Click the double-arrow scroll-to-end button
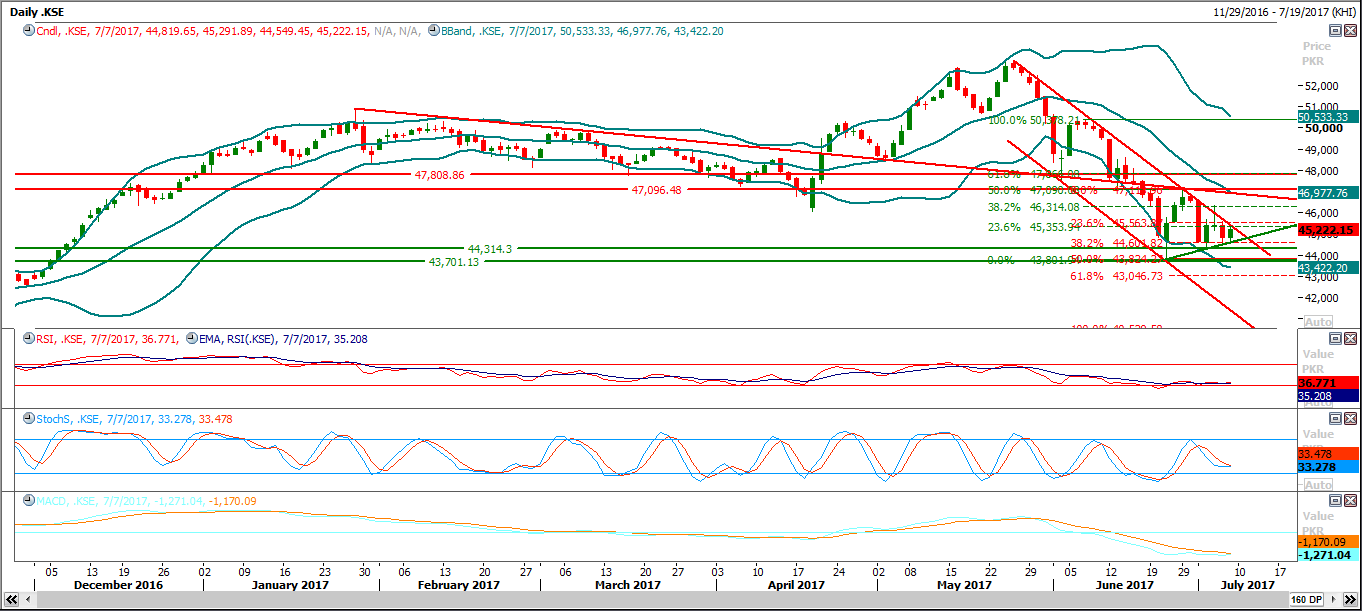 click(x=1351, y=600)
